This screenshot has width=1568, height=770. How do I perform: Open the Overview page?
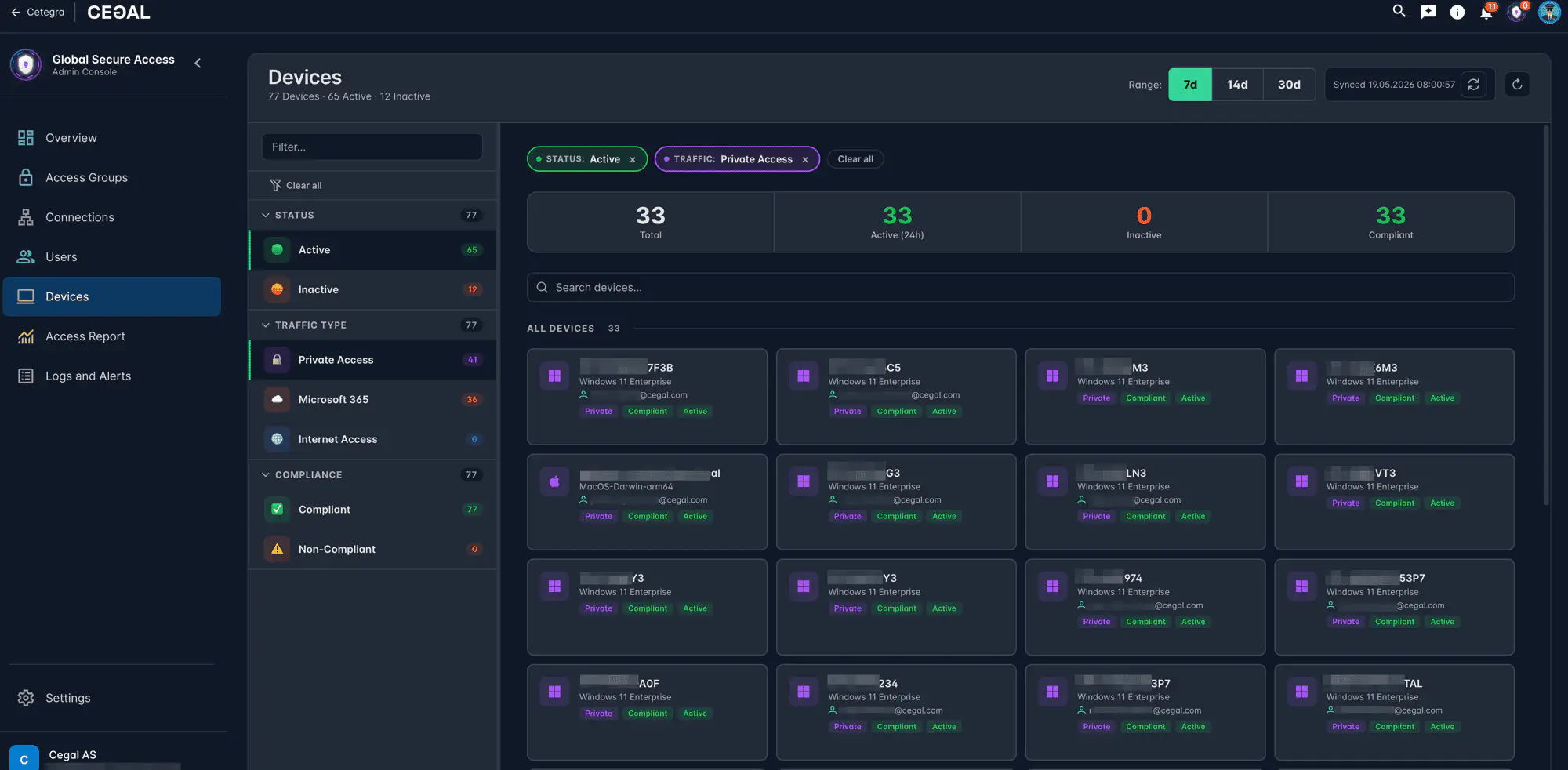tap(112, 138)
